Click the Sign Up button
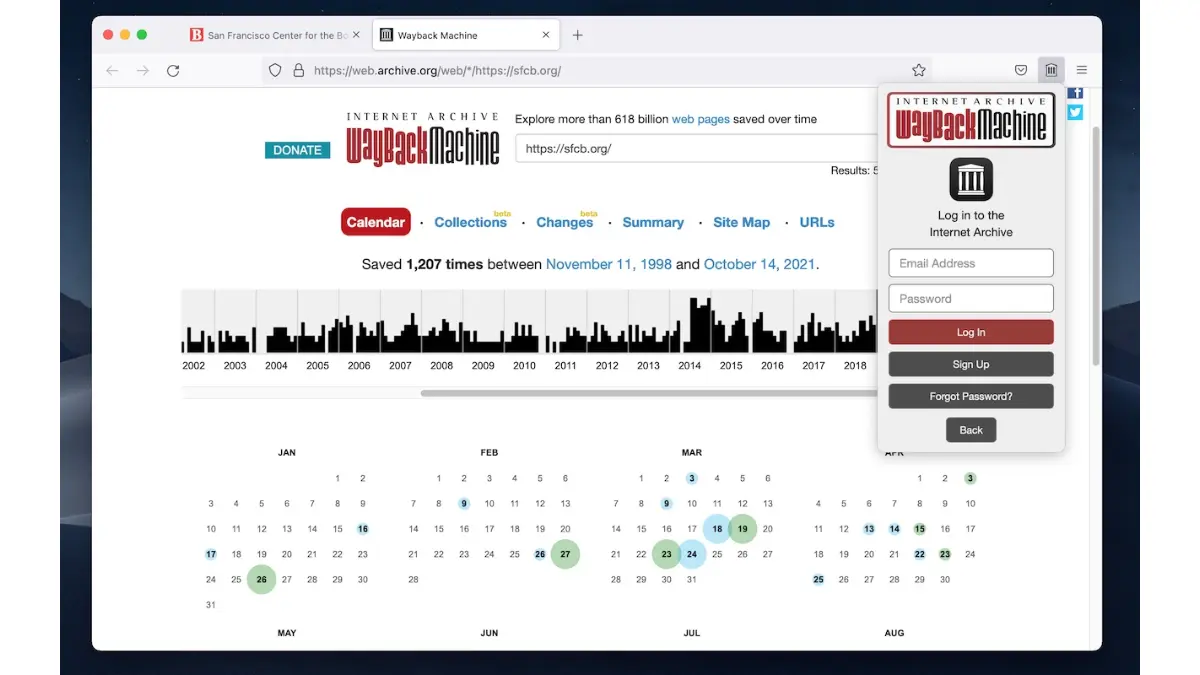 click(970, 364)
